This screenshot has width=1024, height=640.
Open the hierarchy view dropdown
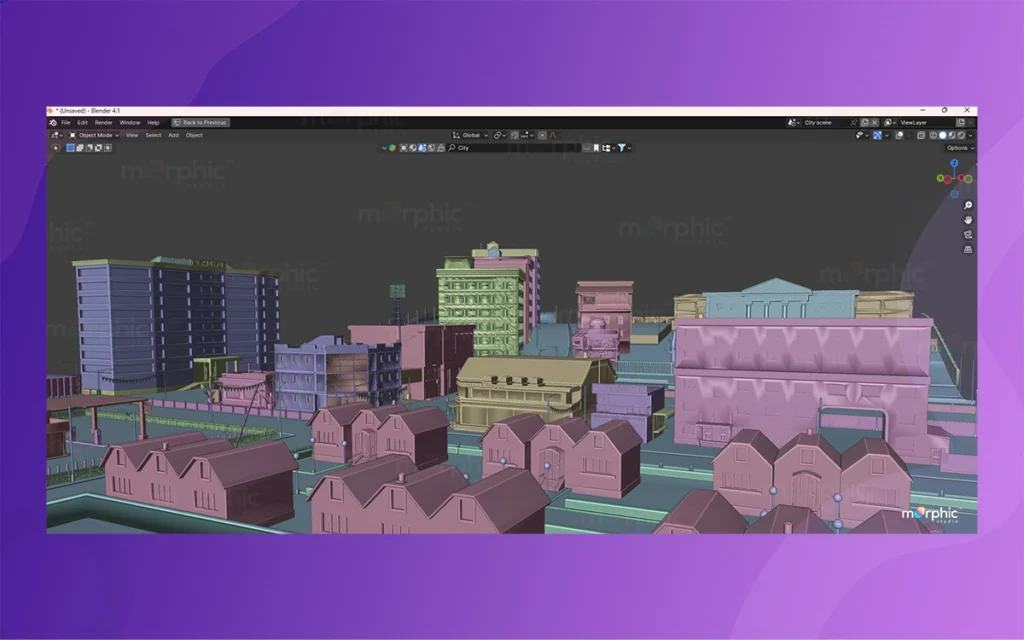[608, 148]
